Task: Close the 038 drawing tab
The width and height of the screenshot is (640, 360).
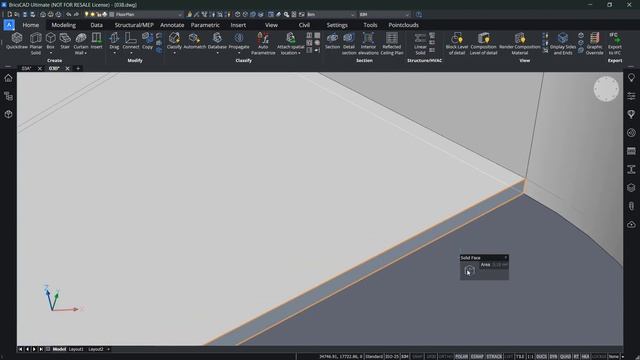Action: 67,69
